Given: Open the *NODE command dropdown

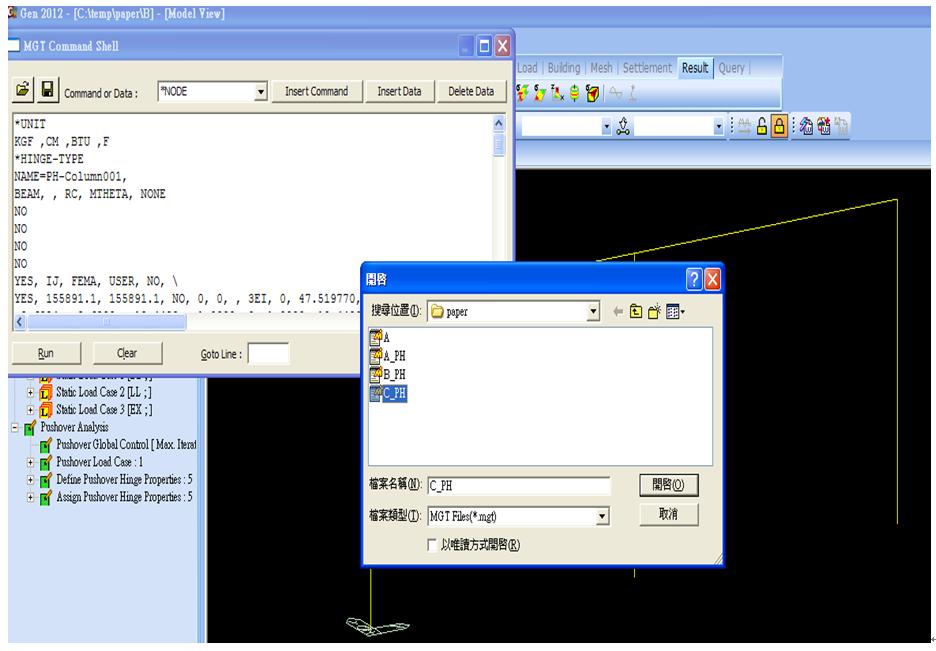Looking at the screenshot, I should 260,92.
